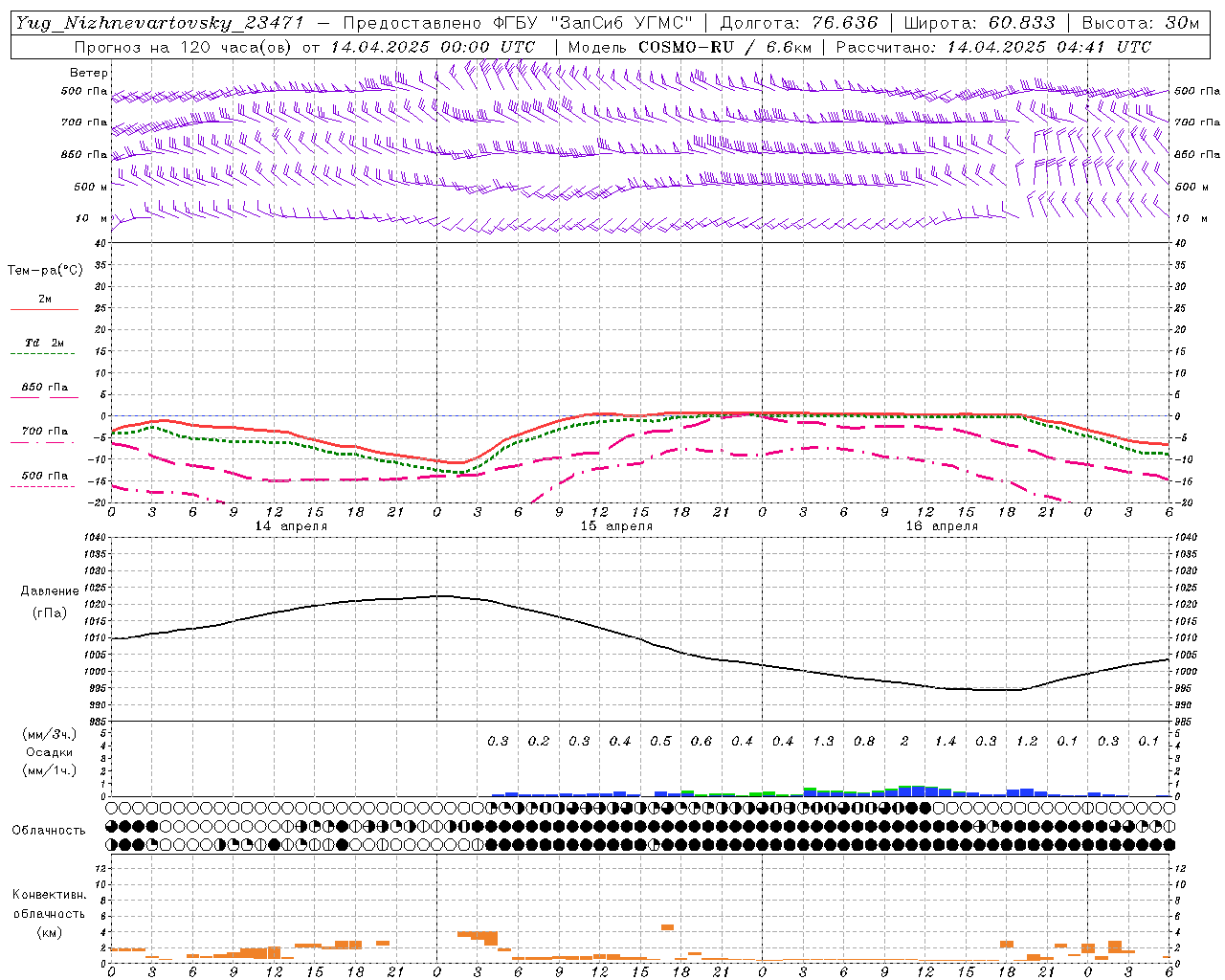The height and width of the screenshot is (980, 1225).
Task: Click the 15 апреля date label
Action: click(616, 526)
